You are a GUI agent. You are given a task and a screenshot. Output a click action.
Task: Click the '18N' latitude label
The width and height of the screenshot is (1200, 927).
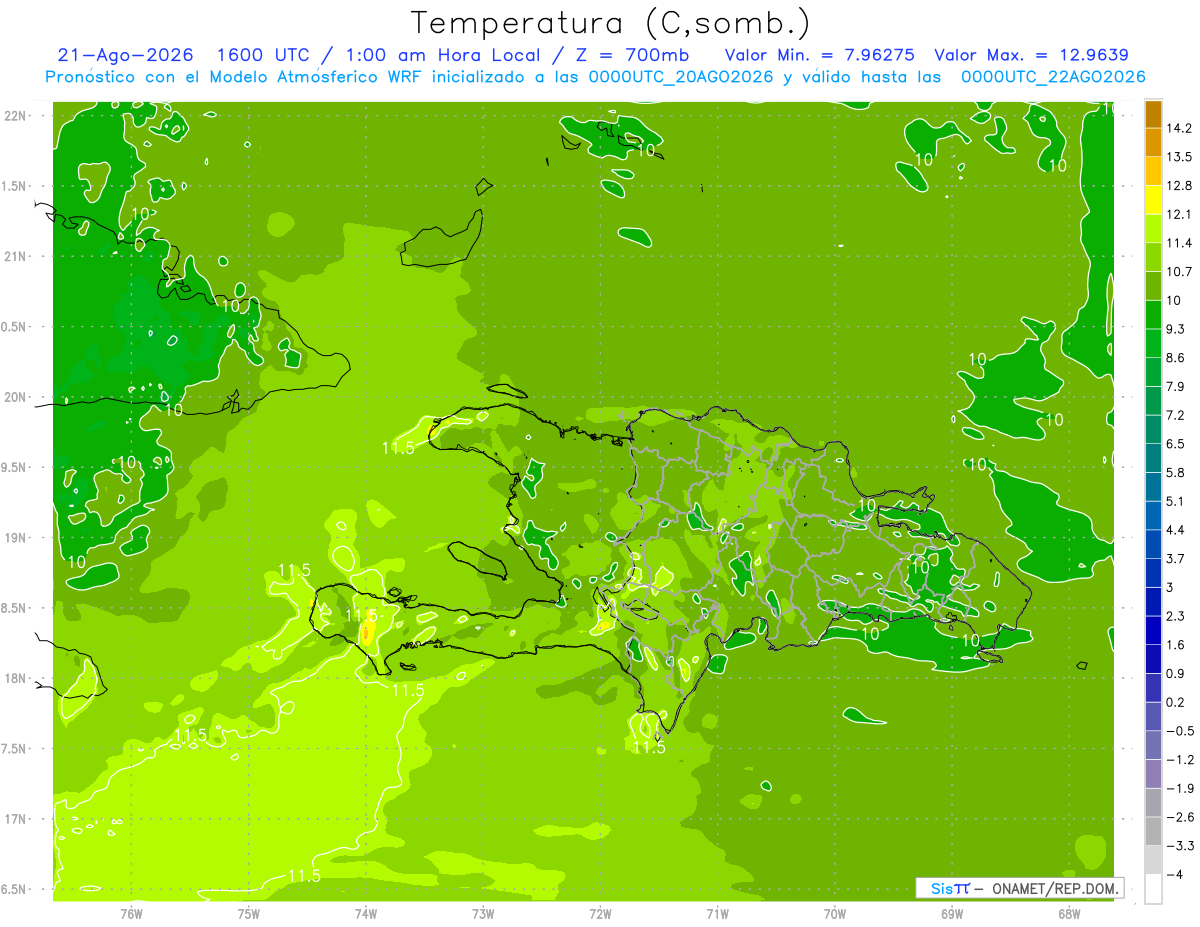coord(14,678)
